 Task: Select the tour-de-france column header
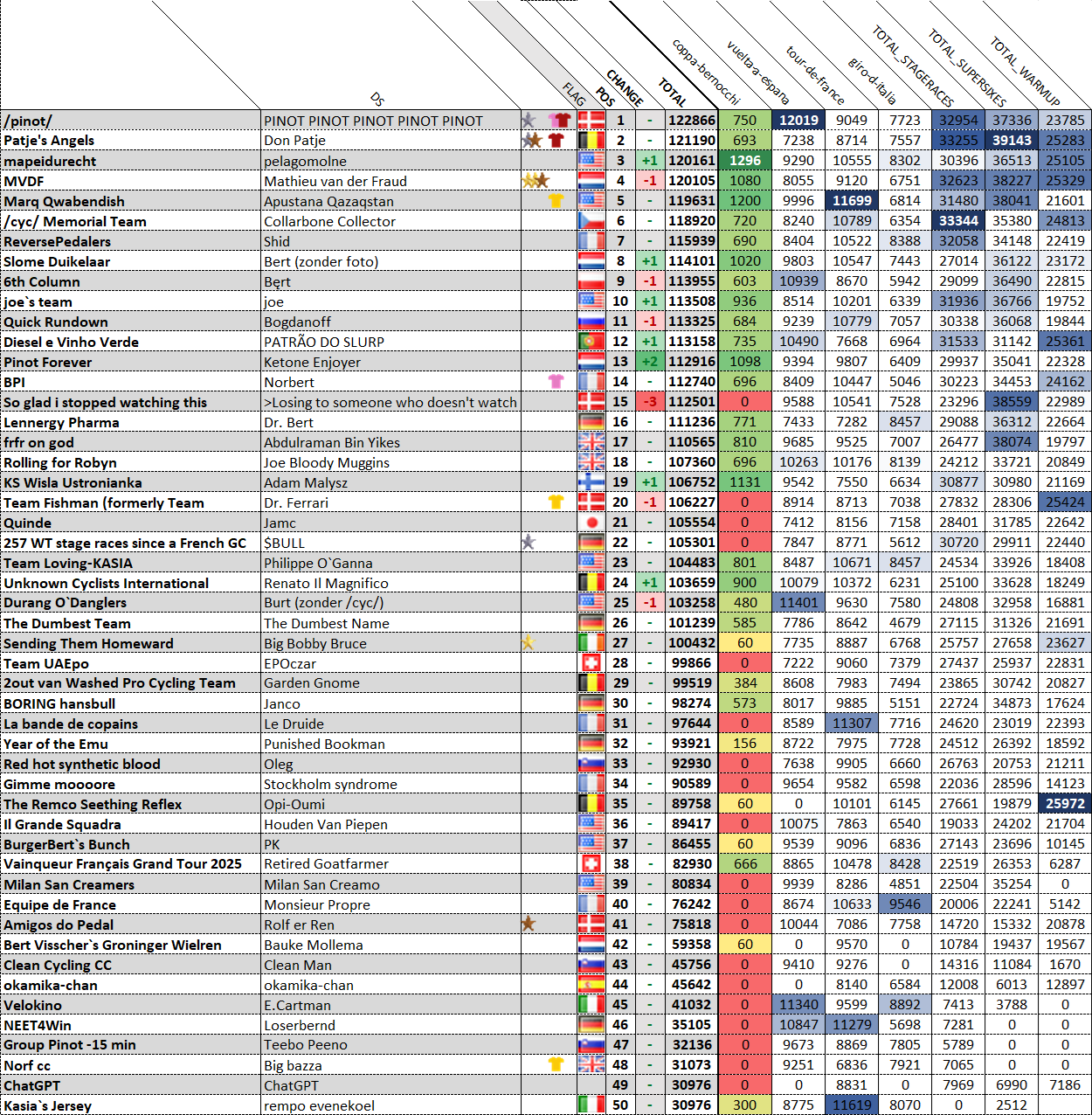click(815, 75)
